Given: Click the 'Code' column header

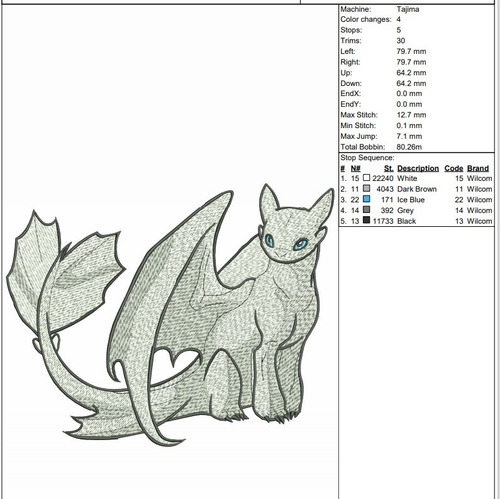Looking at the screenshot, I should (454, 168).
